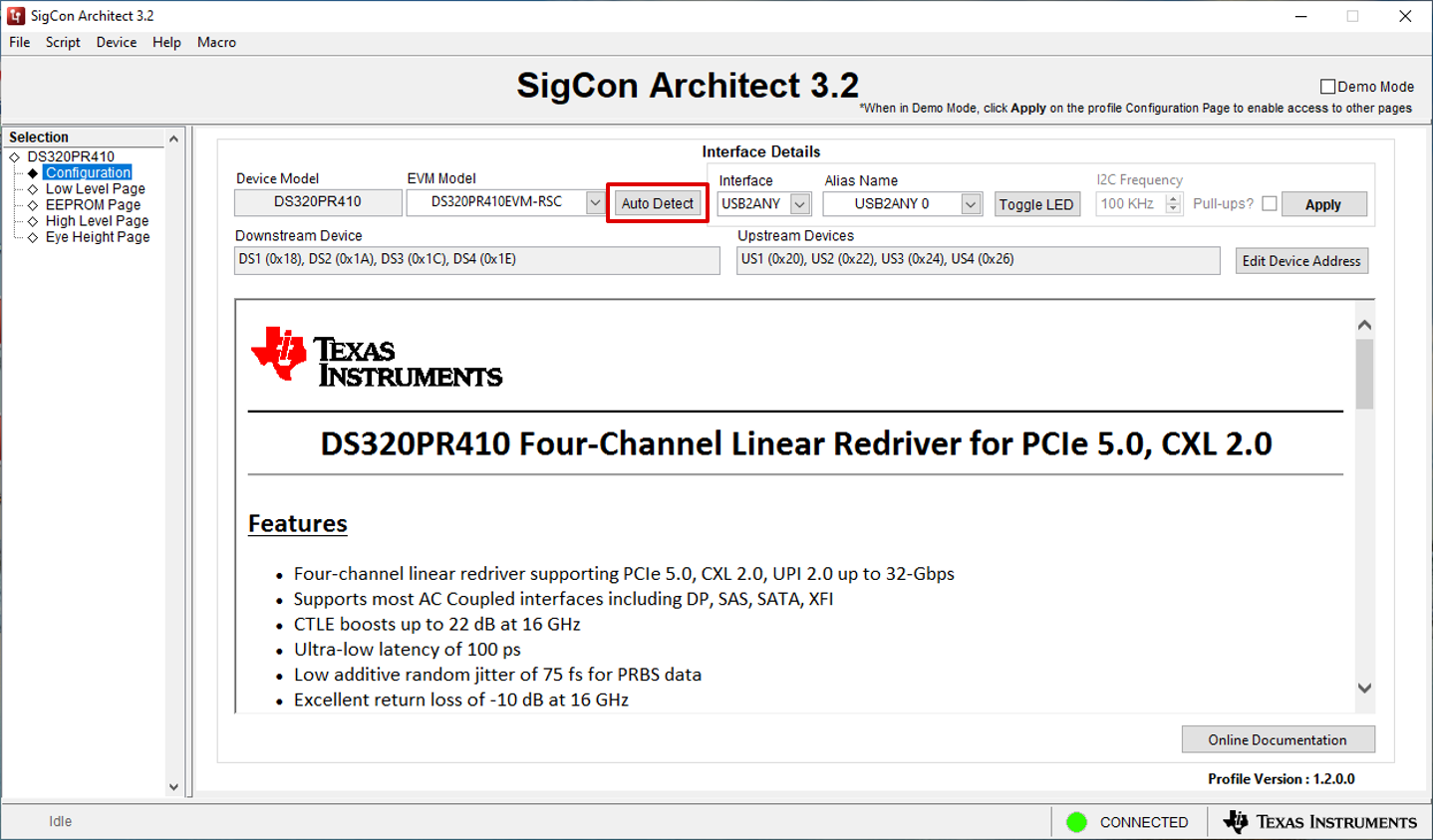Enable the Demo Mode checkbox
Screen dimensions: 1433x840
pyautogui.click(x=1327, y=87)
